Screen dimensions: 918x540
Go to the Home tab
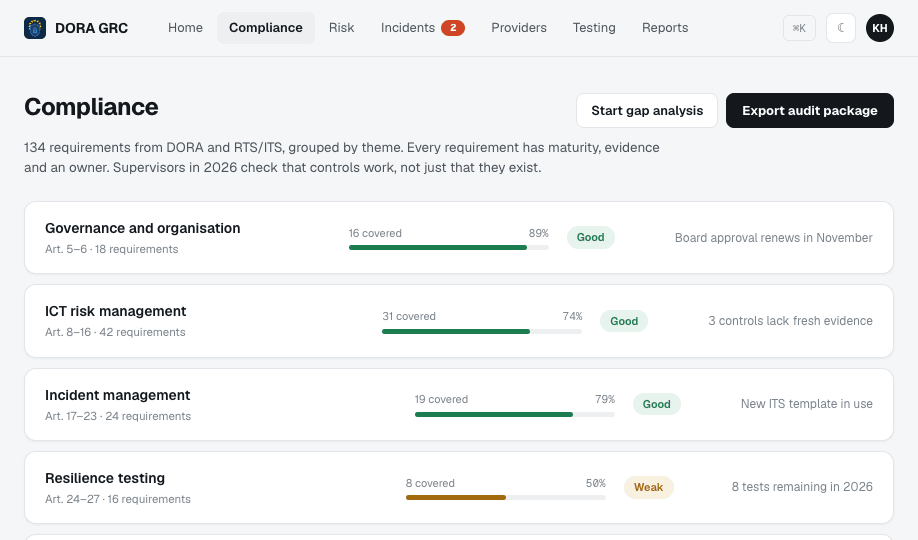tap(185, 28)
